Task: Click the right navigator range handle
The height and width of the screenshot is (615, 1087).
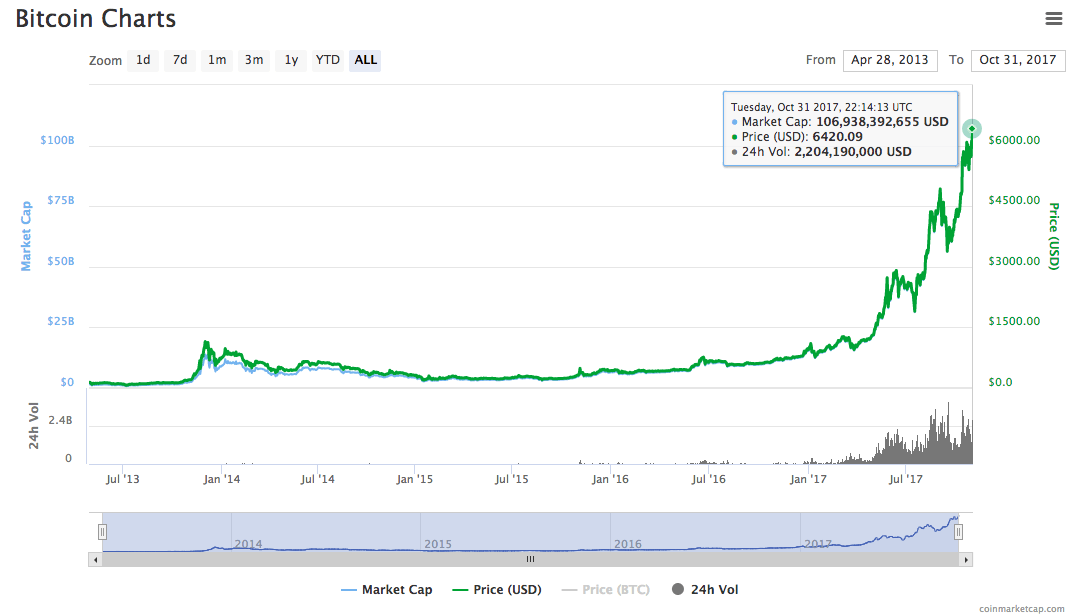Action: click(x=958, y=532)
